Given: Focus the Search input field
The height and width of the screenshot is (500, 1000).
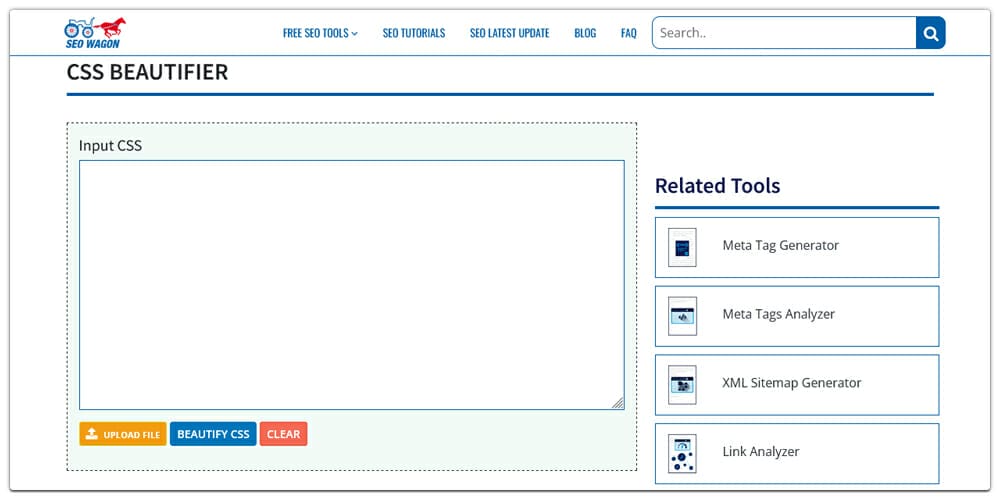Looking at the screenshot, I should [x=783, y=33].
